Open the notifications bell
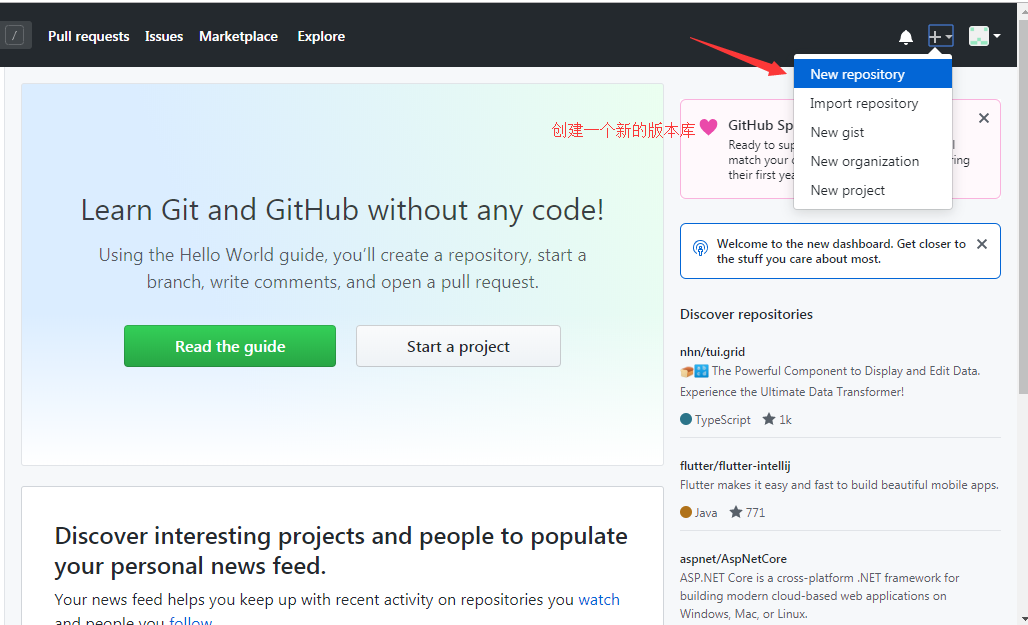This screenshot has width=1028, height=625. (x=905, y=37)
